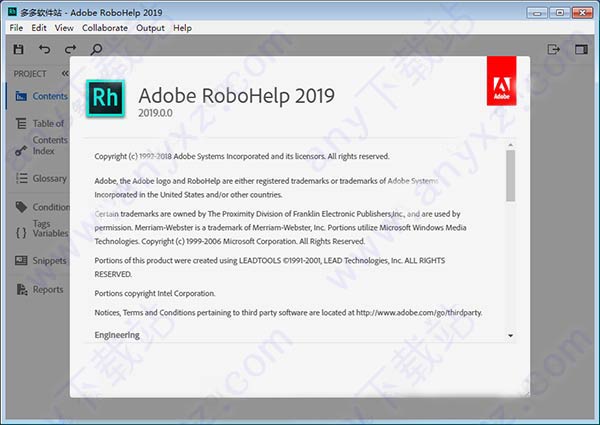Open the View menu
600x425 pixels.
pos(64,28)
